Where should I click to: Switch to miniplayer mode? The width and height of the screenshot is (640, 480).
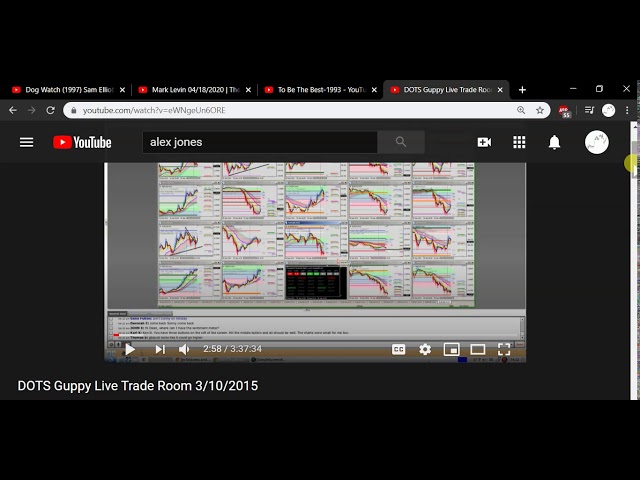pyautogui.click(x=451, y=349)
